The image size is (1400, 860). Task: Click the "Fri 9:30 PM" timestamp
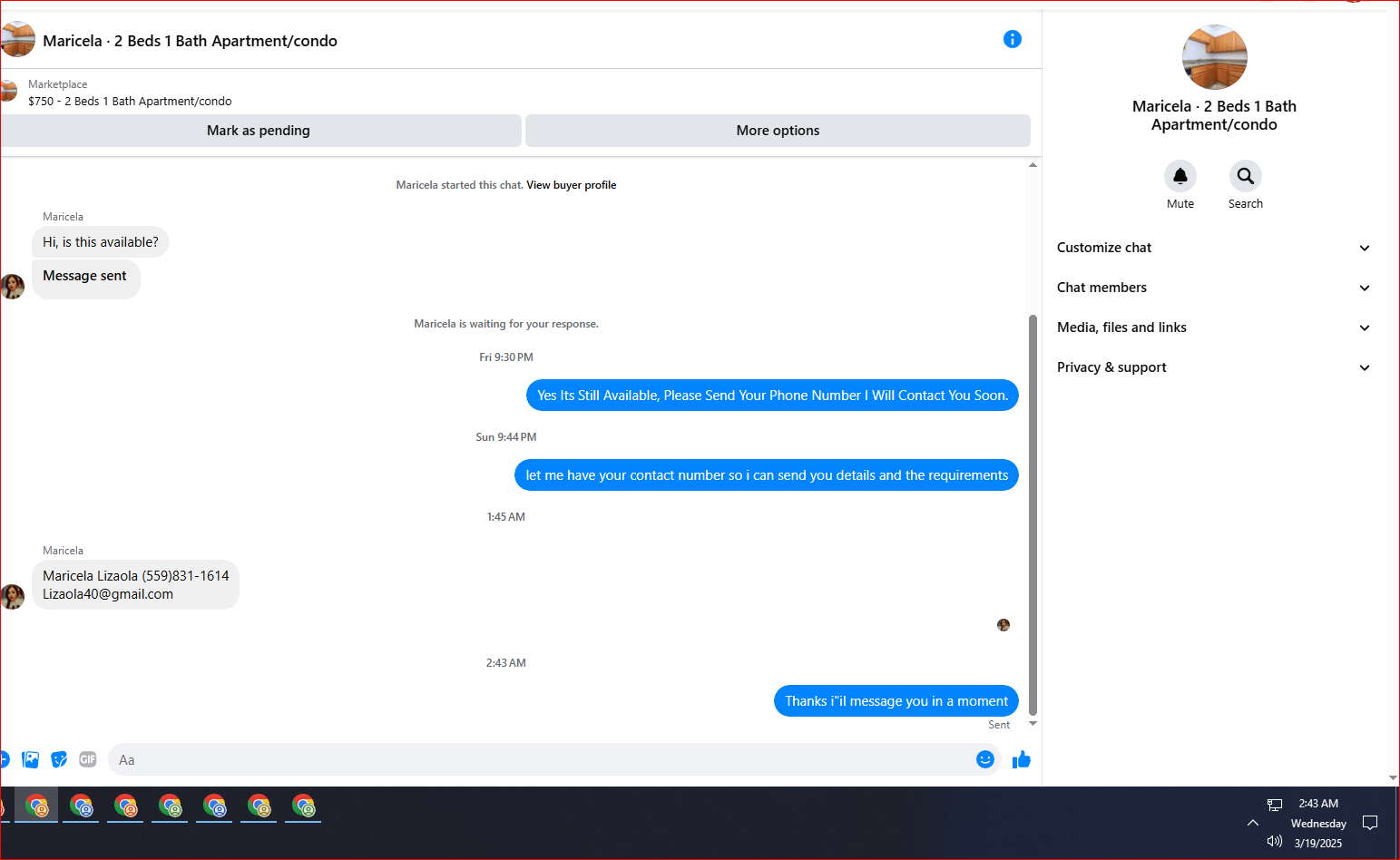click(x=506, y=357)
